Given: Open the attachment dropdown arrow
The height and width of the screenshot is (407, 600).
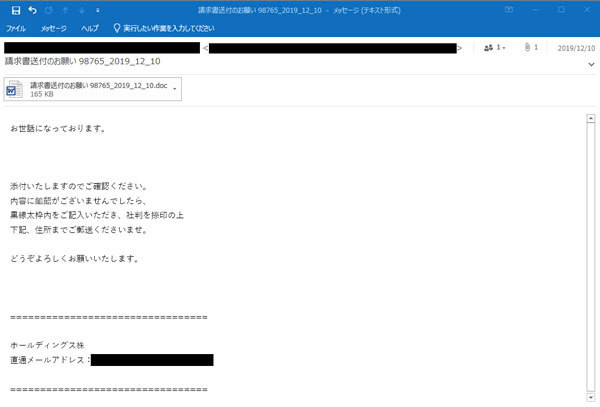Looking at the screenshot, I should pyautogui.click(x=175, y=89).
